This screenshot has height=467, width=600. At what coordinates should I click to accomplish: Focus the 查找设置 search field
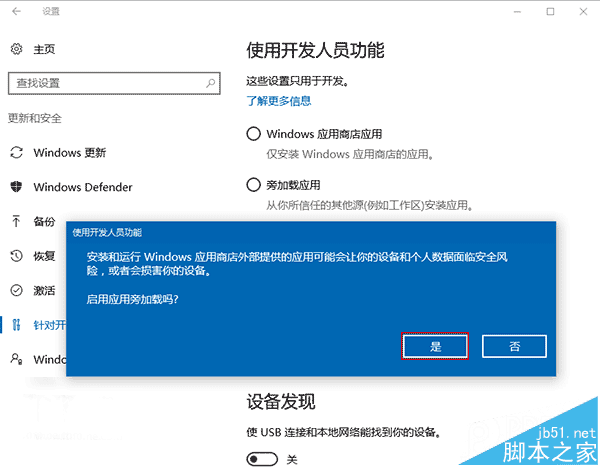[x=114, y=83]
